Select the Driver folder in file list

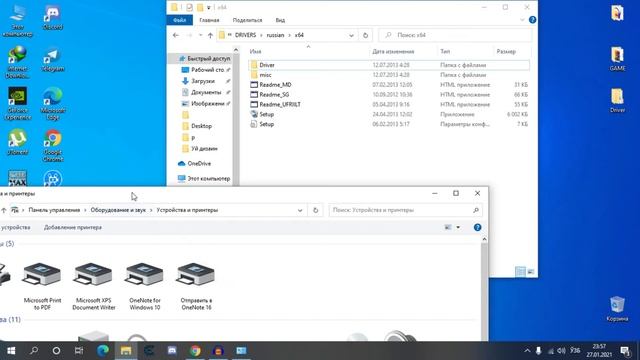pos(388,65)
